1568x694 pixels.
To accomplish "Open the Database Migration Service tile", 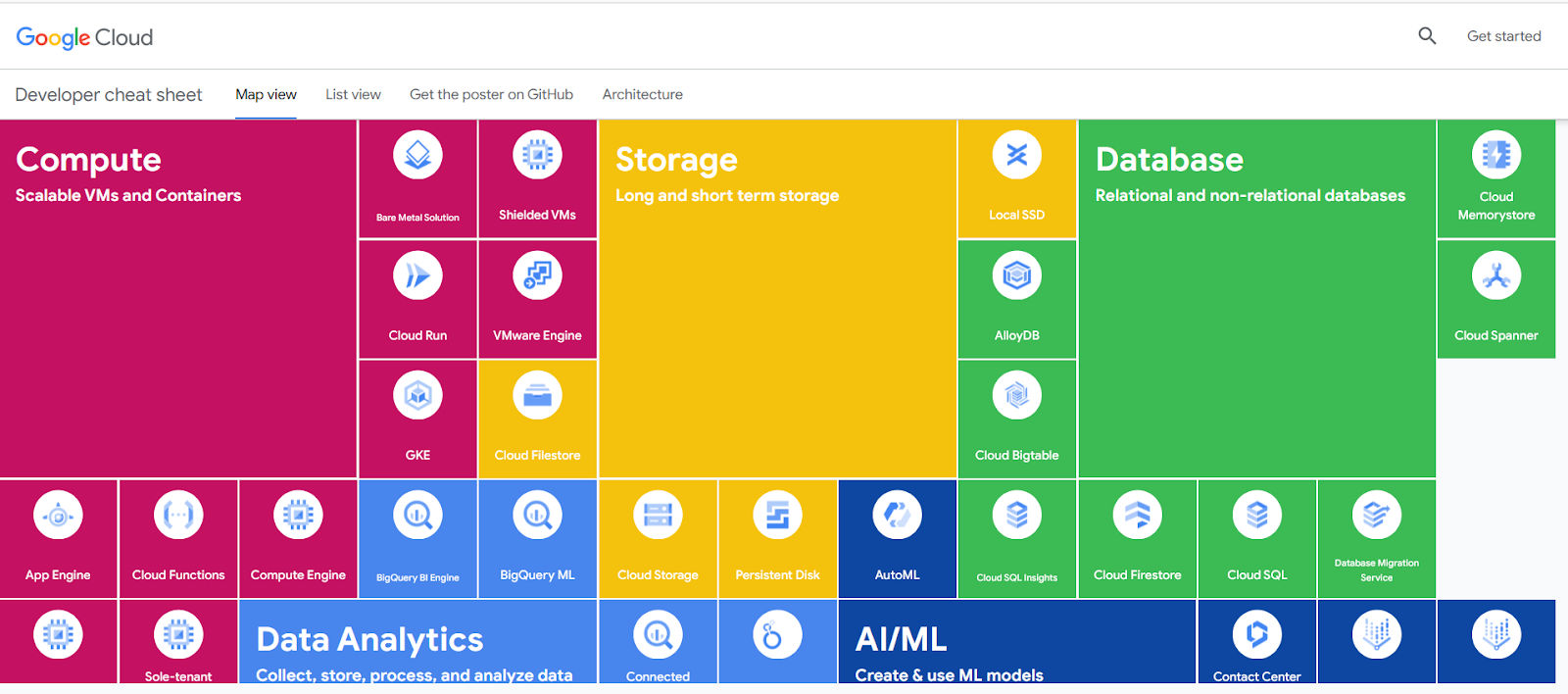I will coord(1377,539).
